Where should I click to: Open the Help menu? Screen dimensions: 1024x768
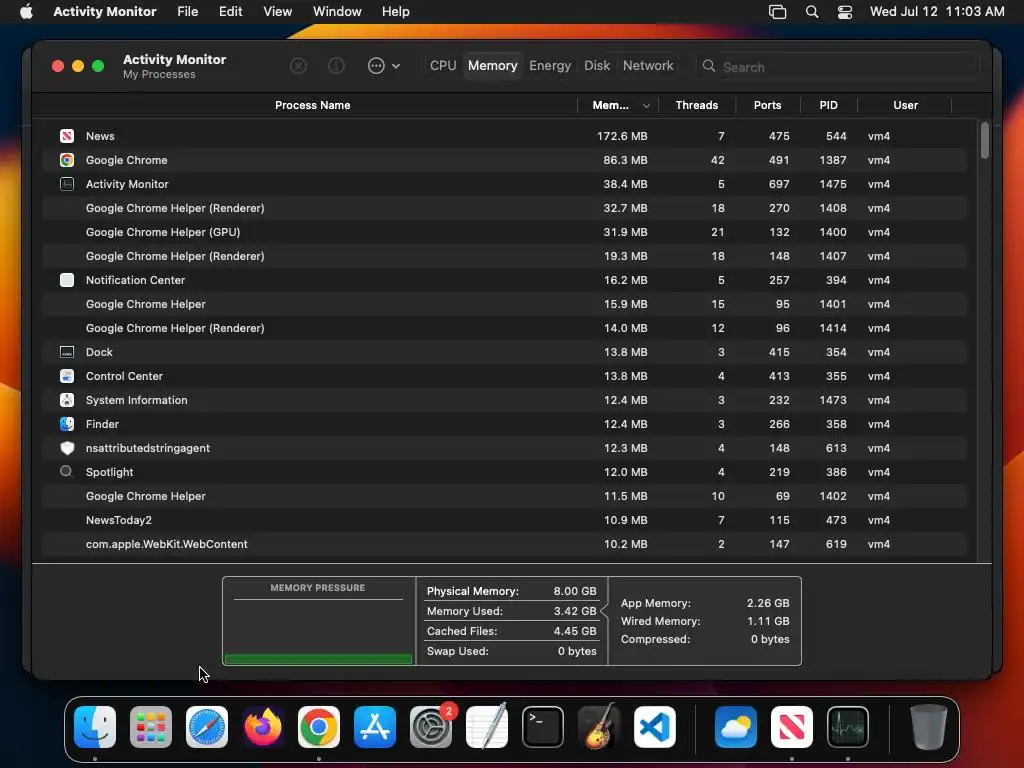click(x=396, y=12)
